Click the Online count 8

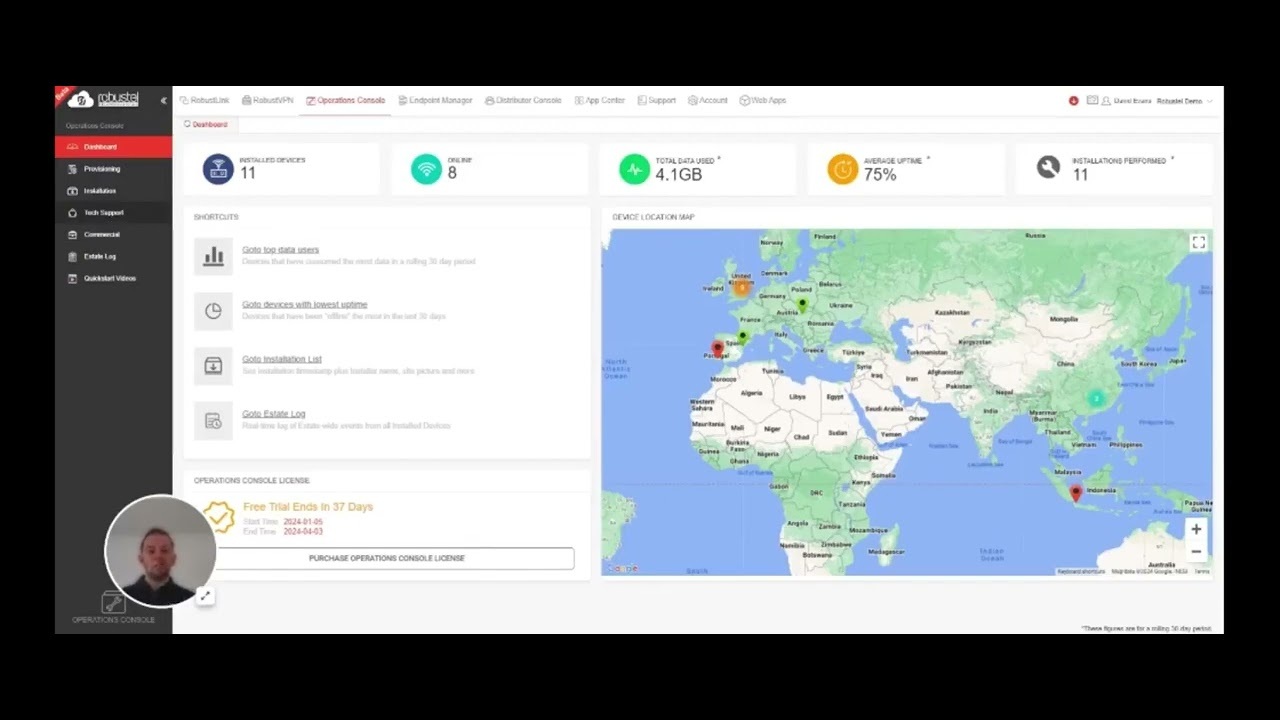[452, 174]
